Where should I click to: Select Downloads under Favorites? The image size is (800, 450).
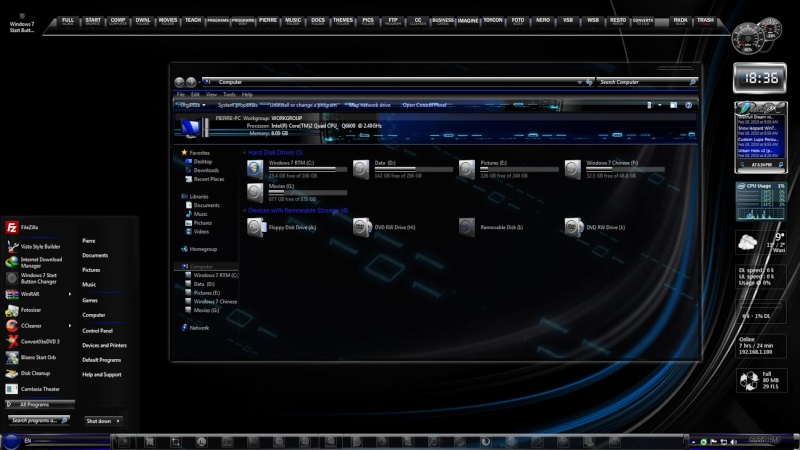(202, 170)
